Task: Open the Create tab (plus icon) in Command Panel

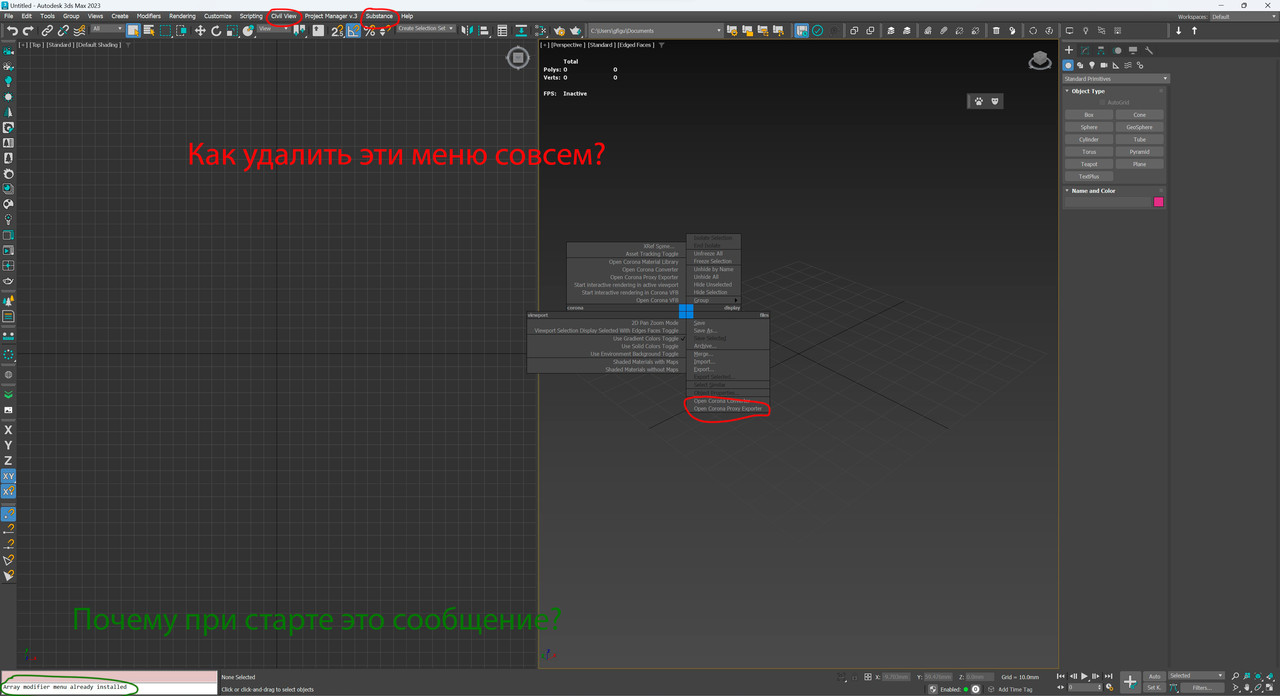Action: coord(1069,50)
